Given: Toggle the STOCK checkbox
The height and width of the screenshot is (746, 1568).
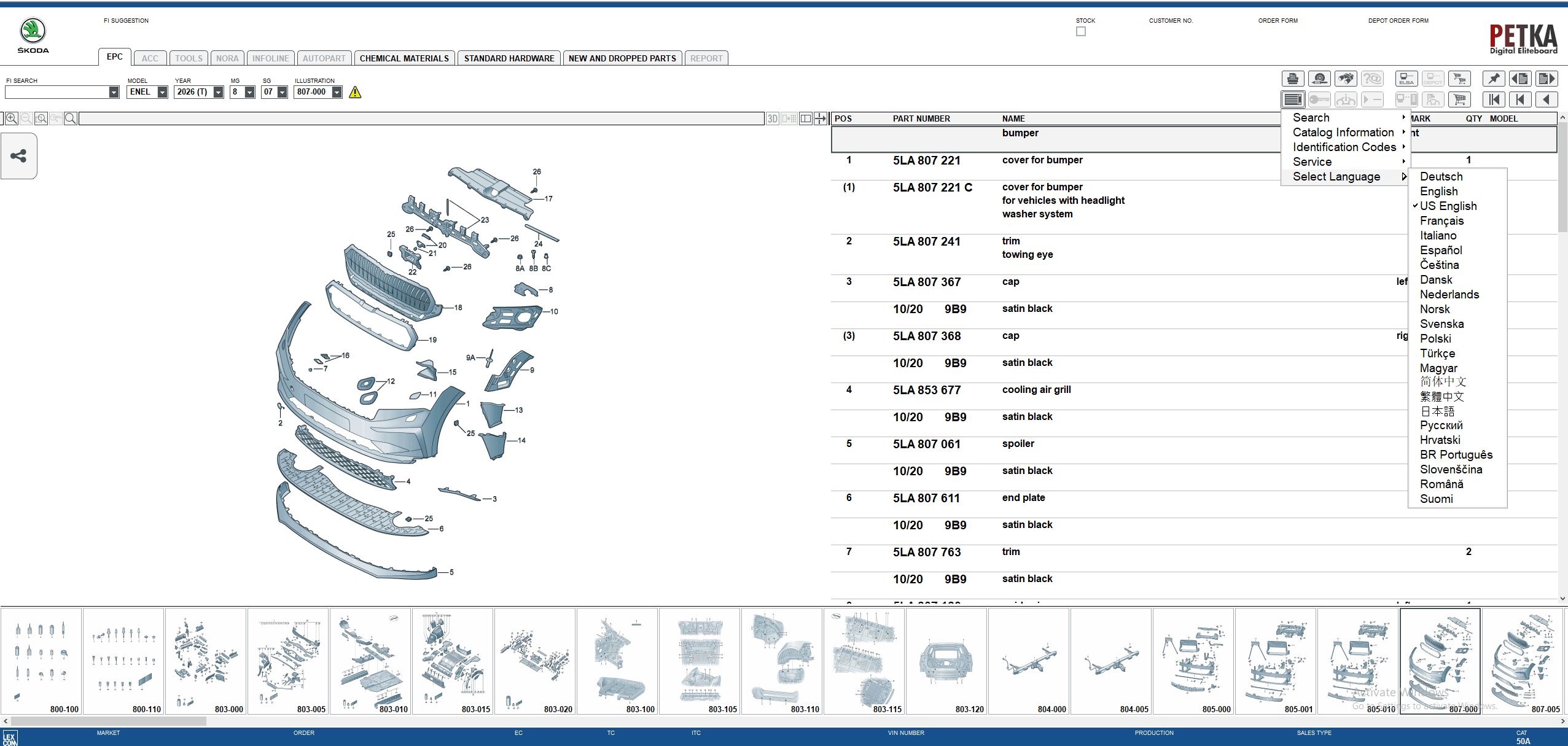Looking at the screenshot, I should pos(1080,32).
